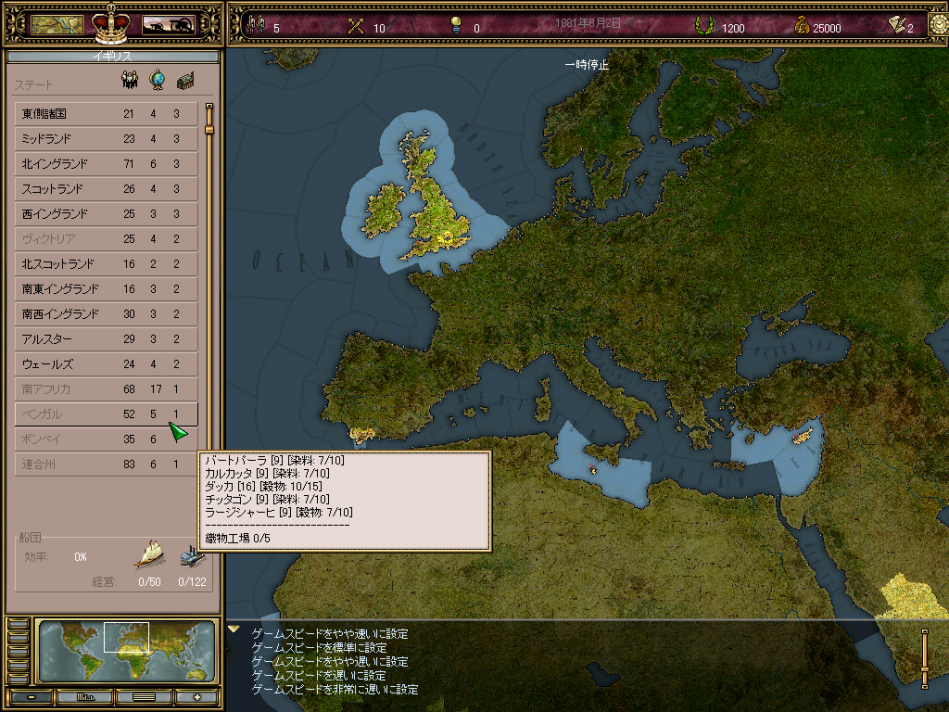
Task: Click the topmost map-mode button beside minimap
Action: tap(19, 625)
